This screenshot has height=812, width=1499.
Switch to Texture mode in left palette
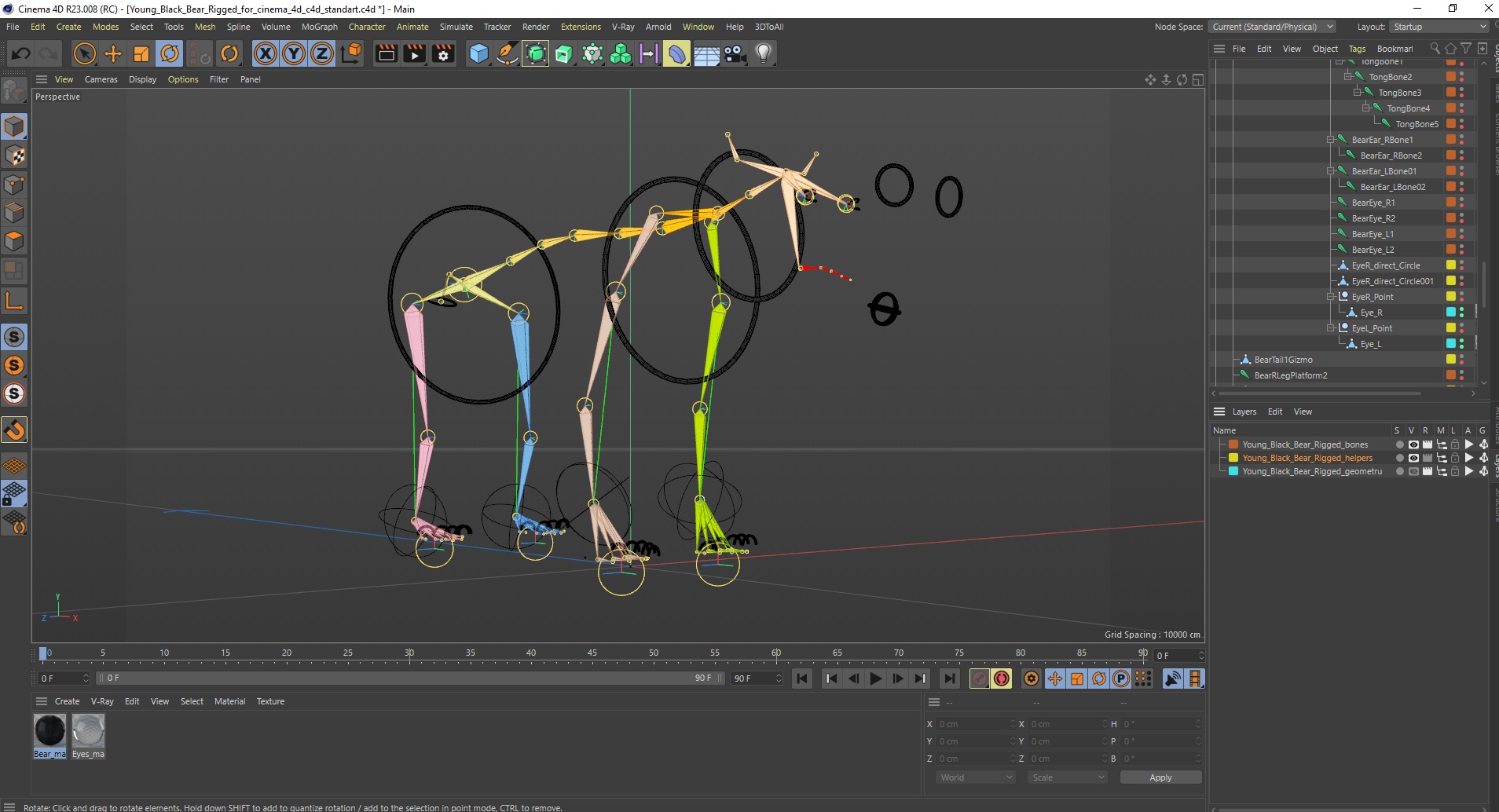click(14, 155)
